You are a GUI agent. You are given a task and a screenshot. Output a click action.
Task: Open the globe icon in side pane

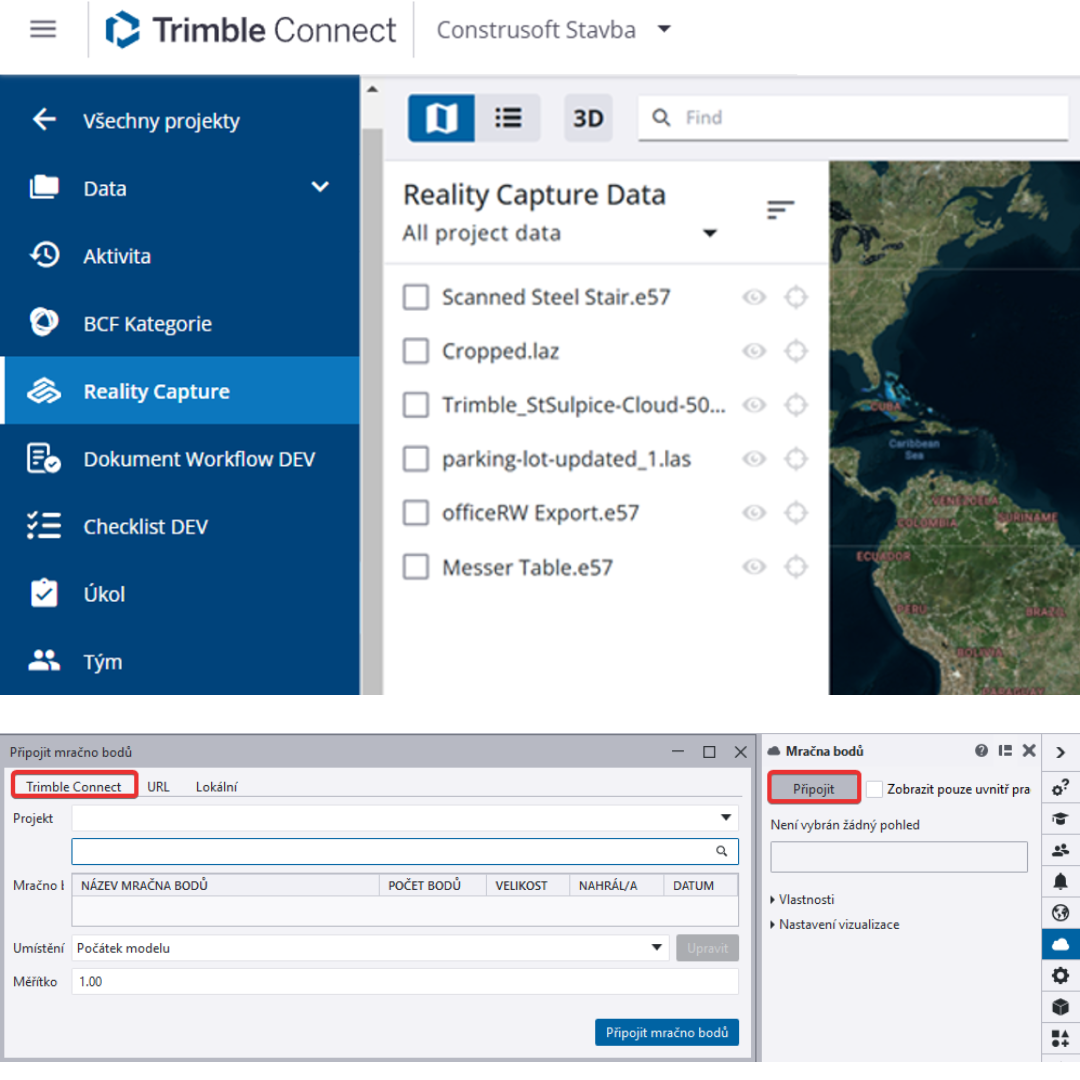click(x=1061, y=913)
